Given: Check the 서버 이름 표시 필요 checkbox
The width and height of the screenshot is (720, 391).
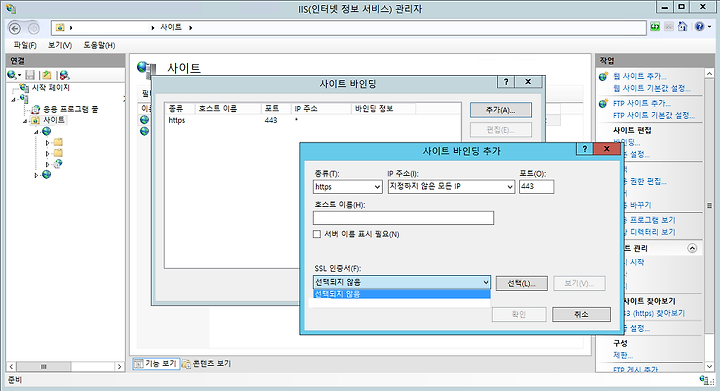Looking at the screenshot, I should click(x=317, y=234).
